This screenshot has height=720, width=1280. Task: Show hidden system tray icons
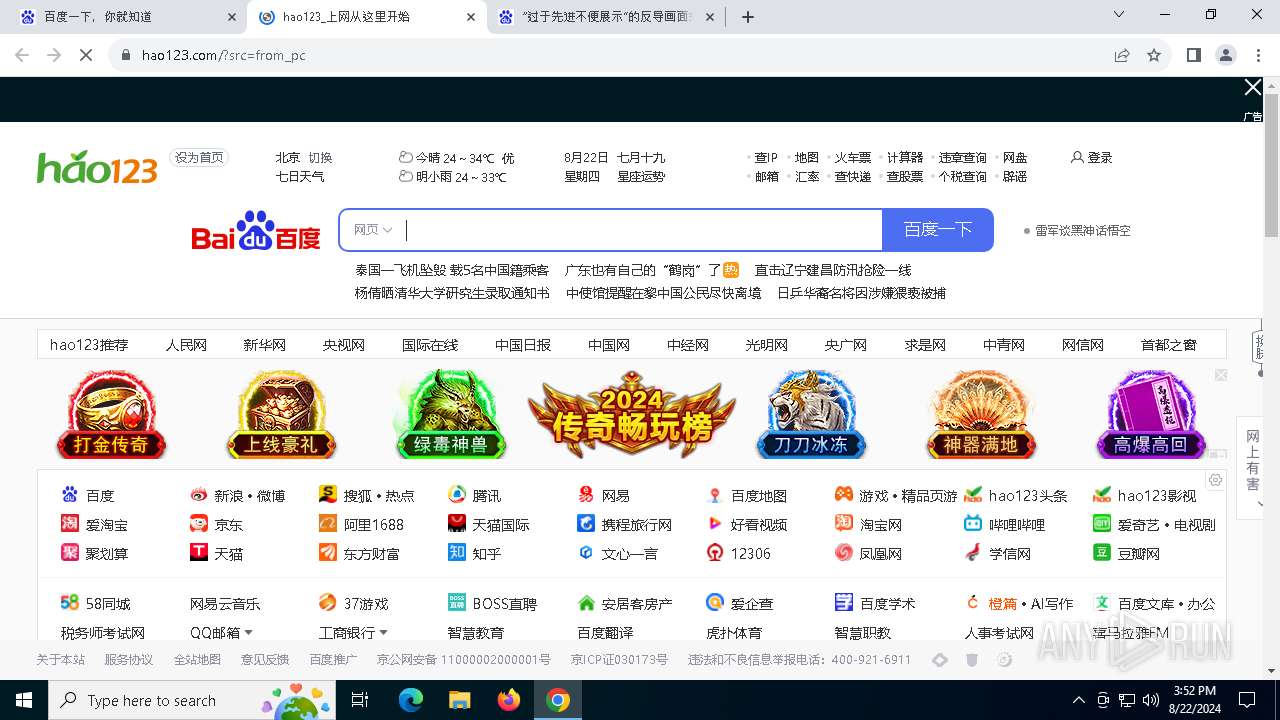click(1078, 700)
